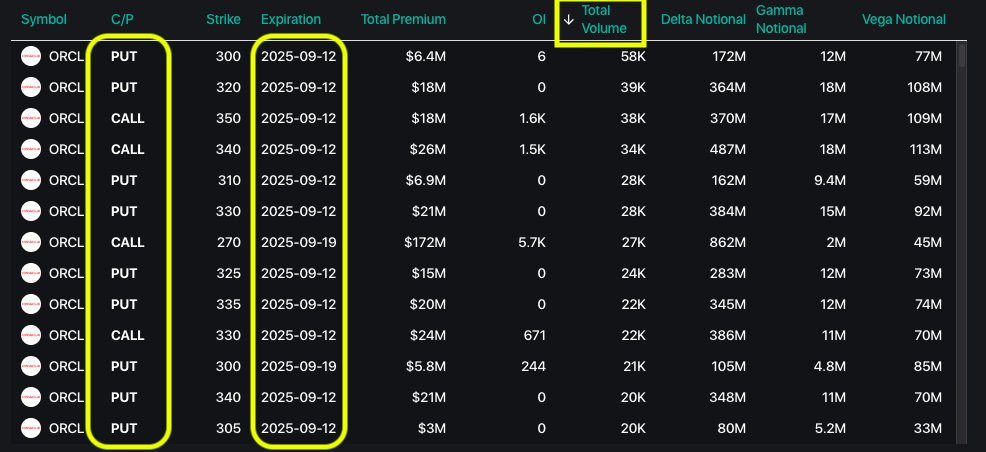Click the Total Volume column header
The height and width of the screenshot is (452, 986).
click(x=604, y=19)
